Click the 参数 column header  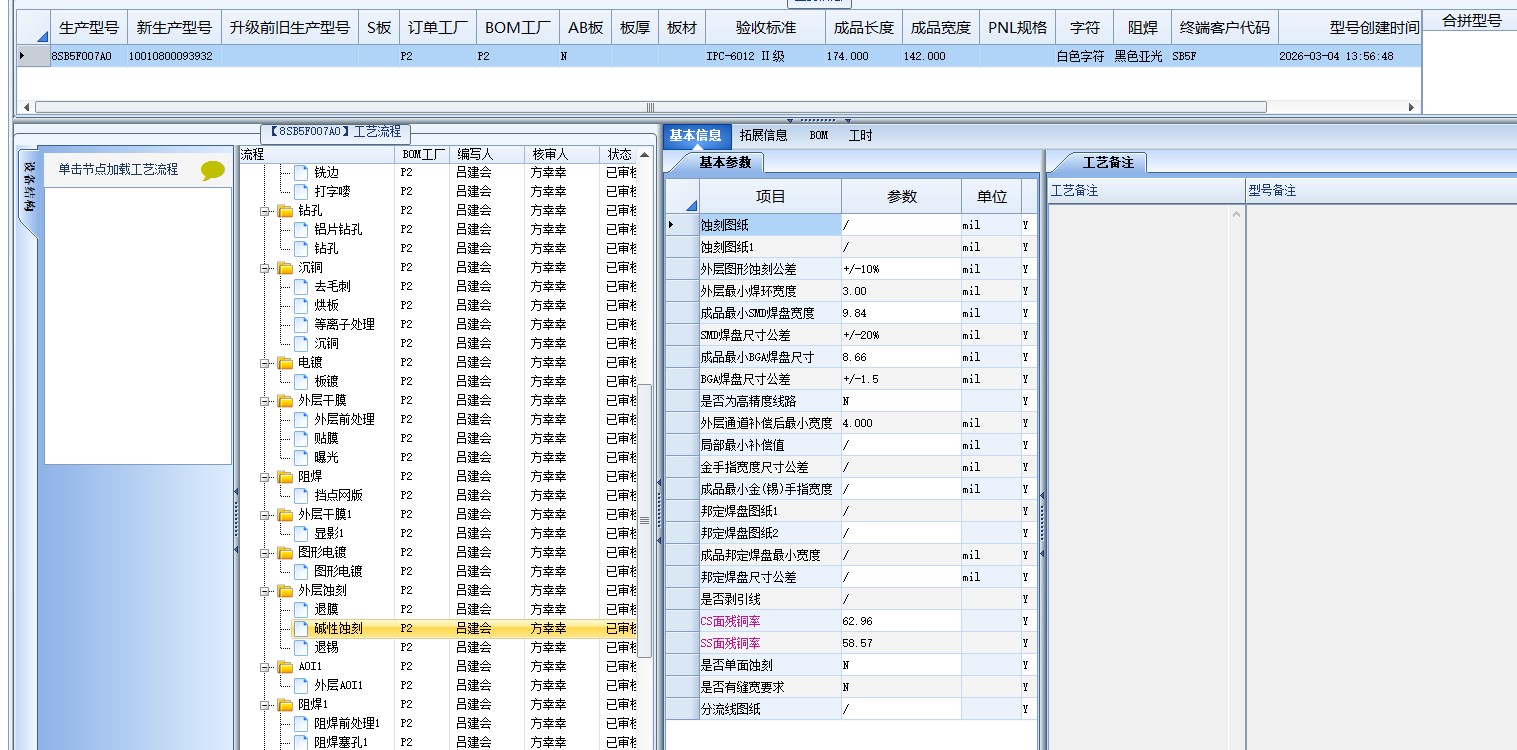coord(902,197)
